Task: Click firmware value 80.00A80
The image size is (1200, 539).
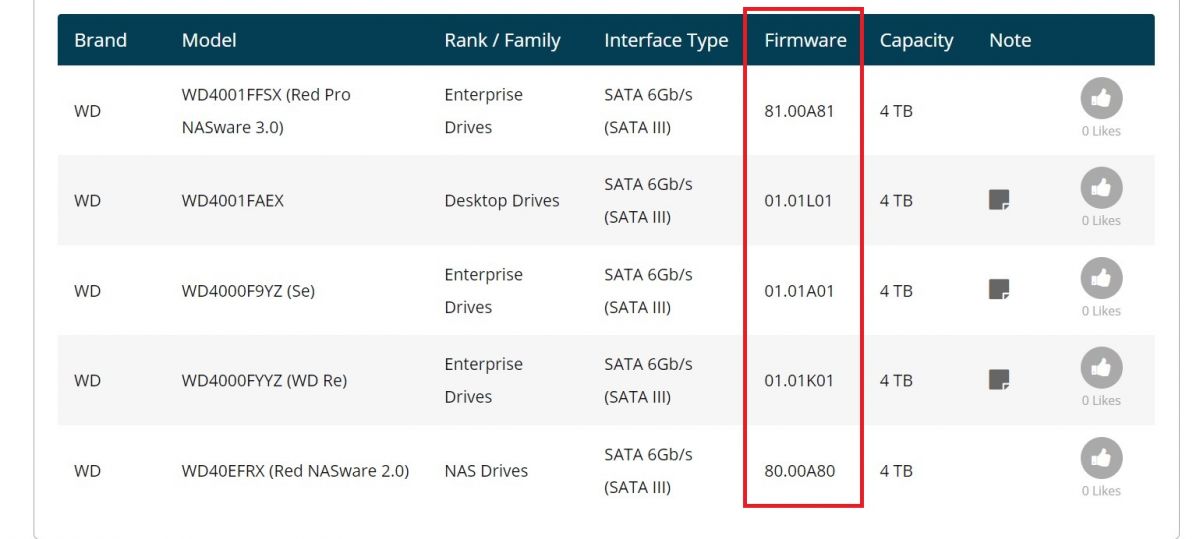Action: pyautogui.click(x=799, y=471)
